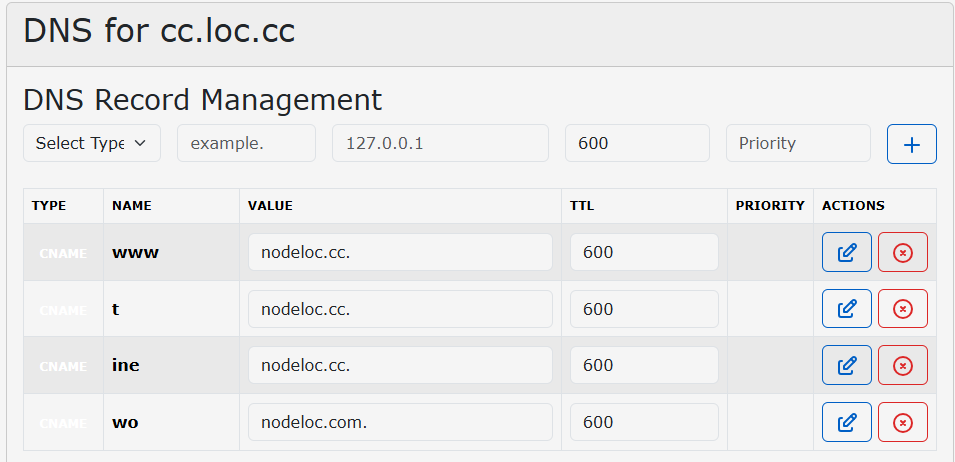
Task: Open the Select Type dropdown
Action: point(91,143)
